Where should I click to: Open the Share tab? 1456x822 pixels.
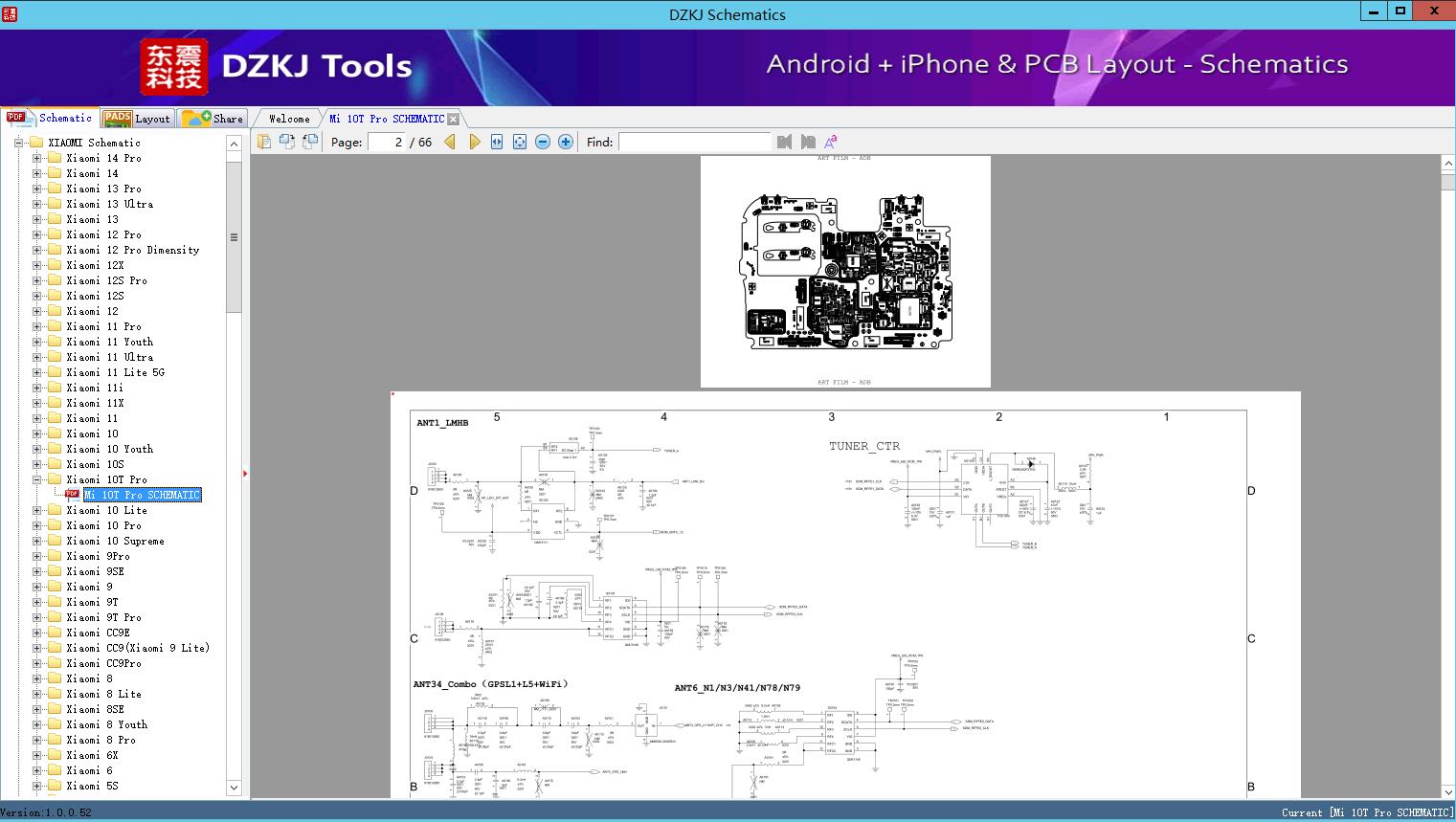[214, 119]
